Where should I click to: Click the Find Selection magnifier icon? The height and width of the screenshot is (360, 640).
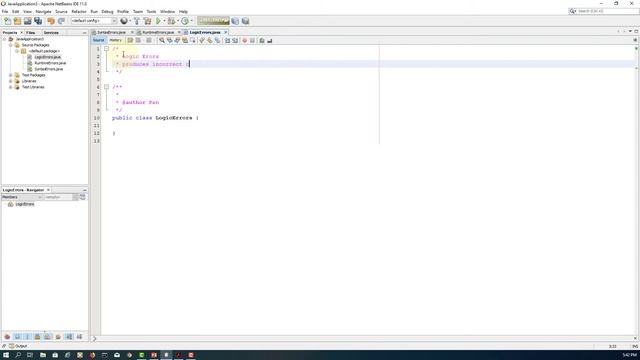pos(162,40)
